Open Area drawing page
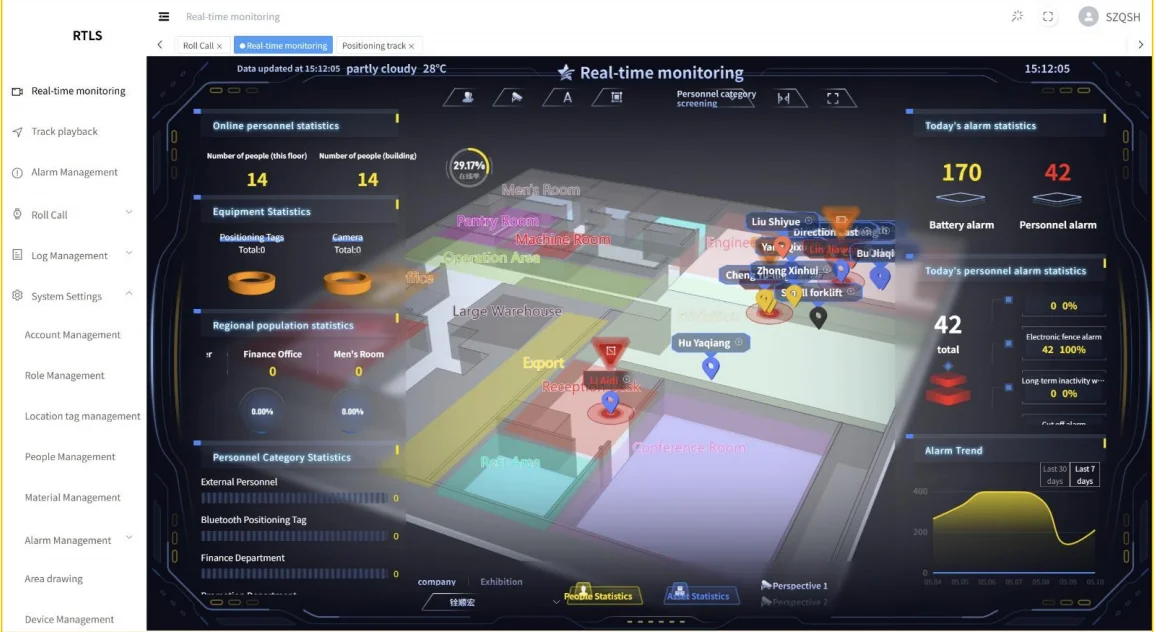The image size is (1155, 632). (54, 579)
